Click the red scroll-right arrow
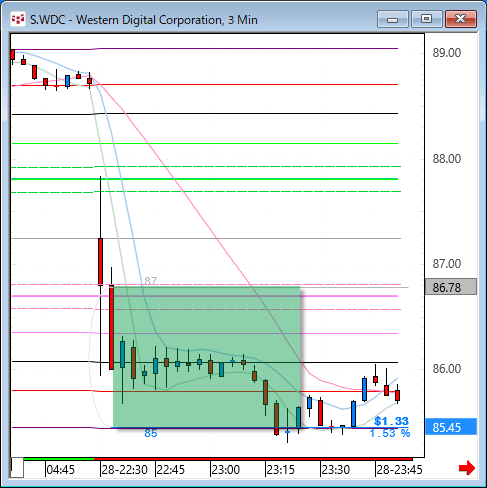 click(467, 468)
